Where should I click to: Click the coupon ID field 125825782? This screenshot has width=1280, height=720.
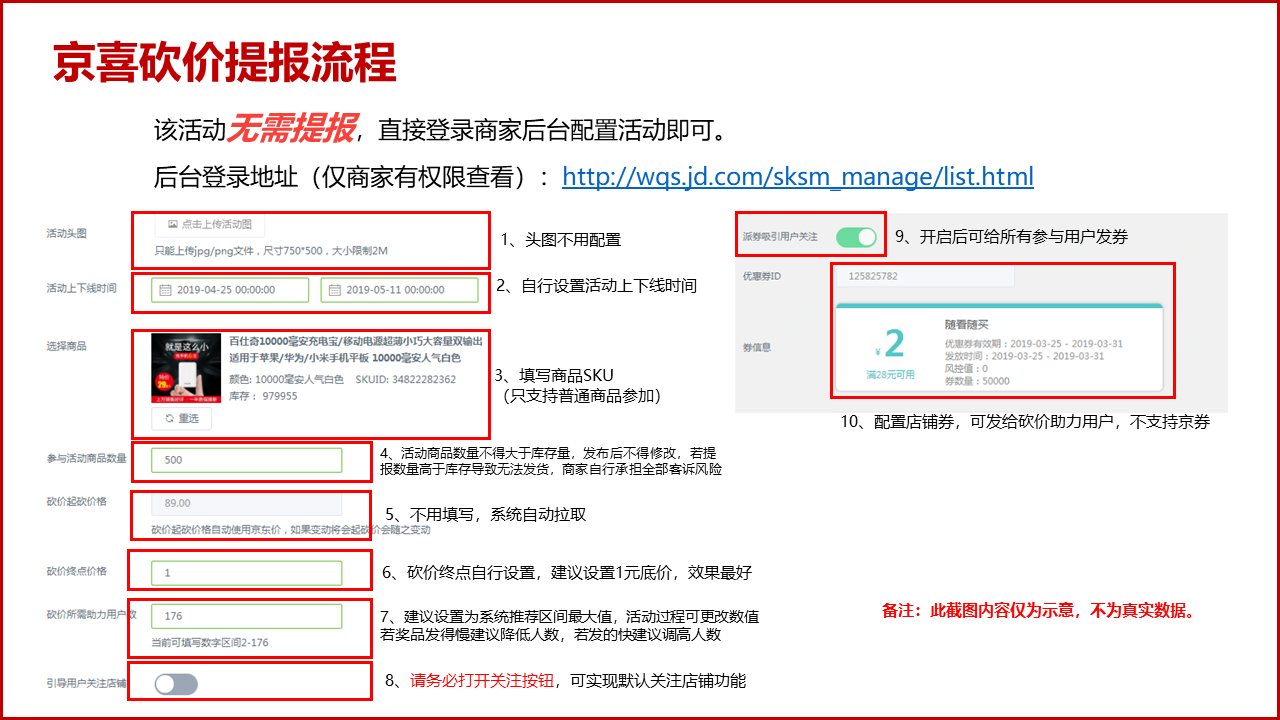pos(925,276)
